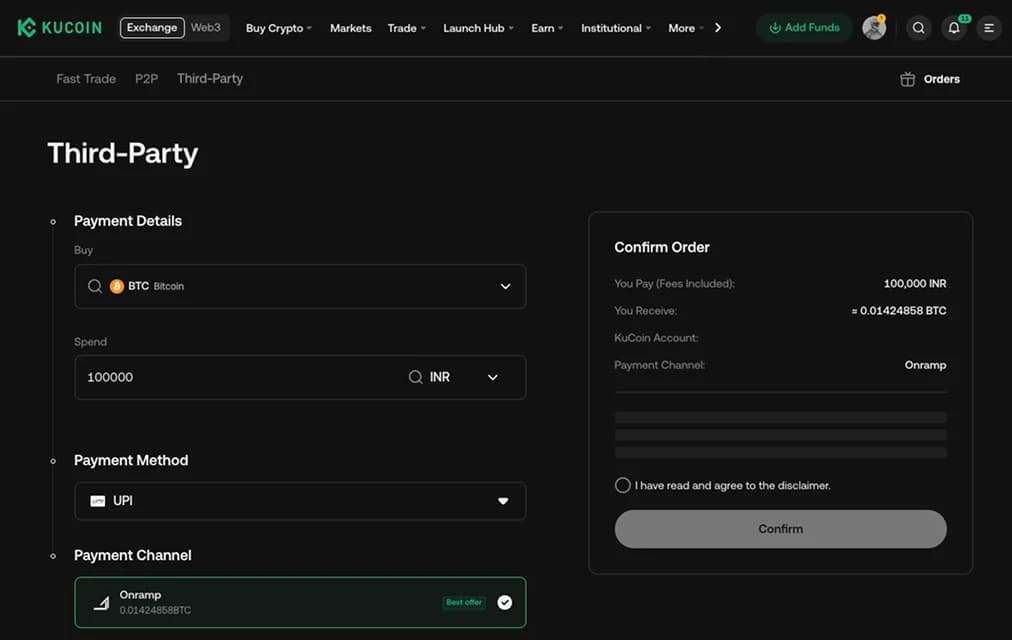
Task: Switch to the Exchange mode
Action: (x=152, y=28)
